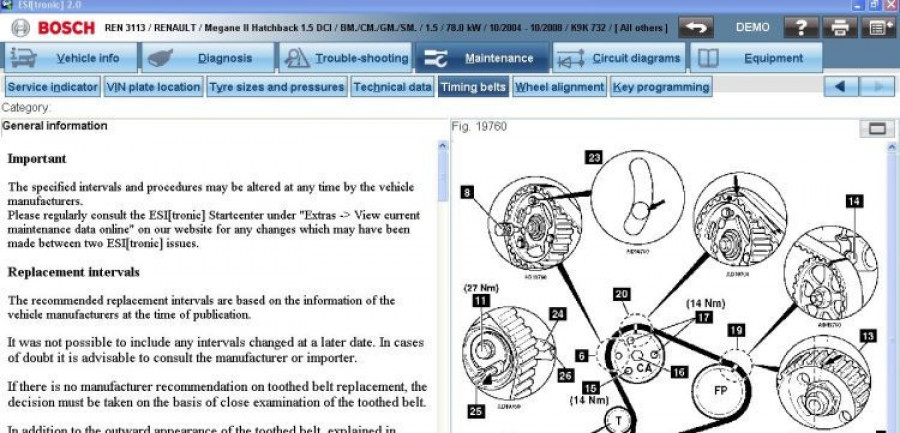Open the Key programming subtab

[x=661, y=87]
